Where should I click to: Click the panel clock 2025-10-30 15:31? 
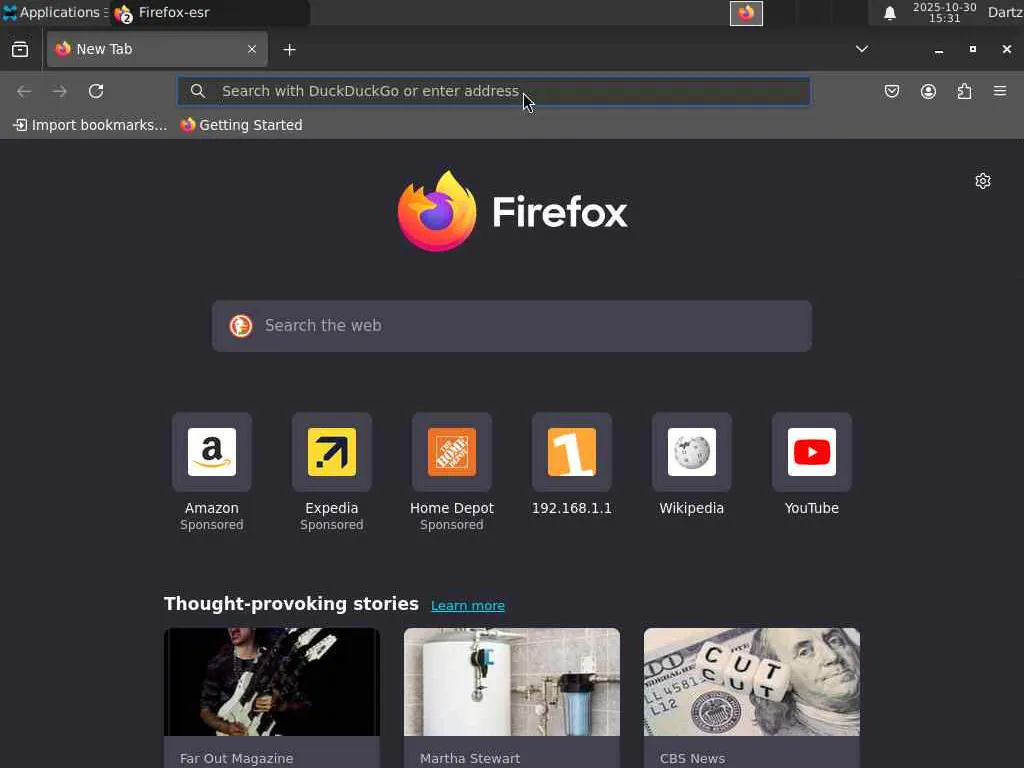point(944,12)
